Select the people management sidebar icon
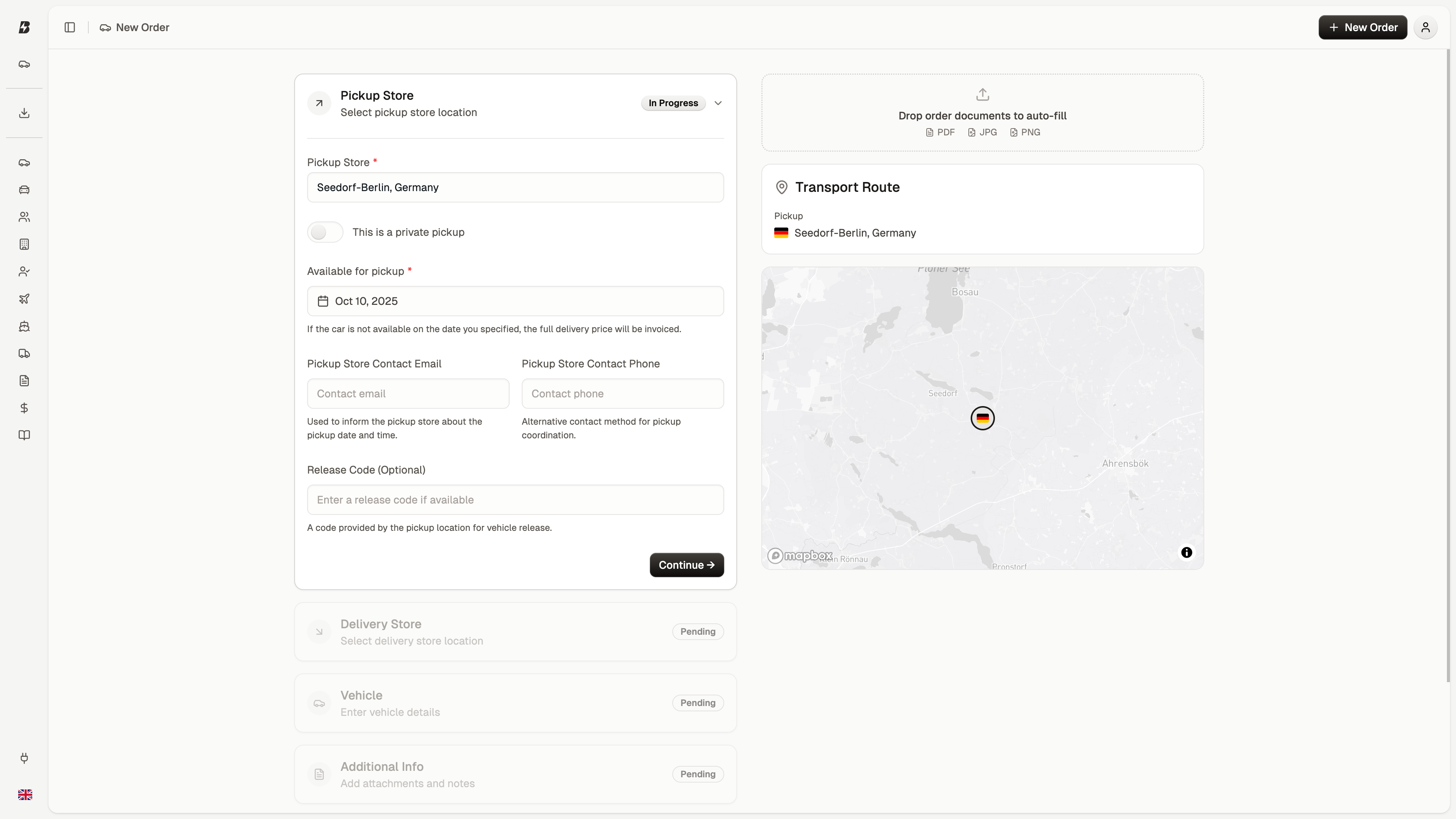 pos(24,217)
